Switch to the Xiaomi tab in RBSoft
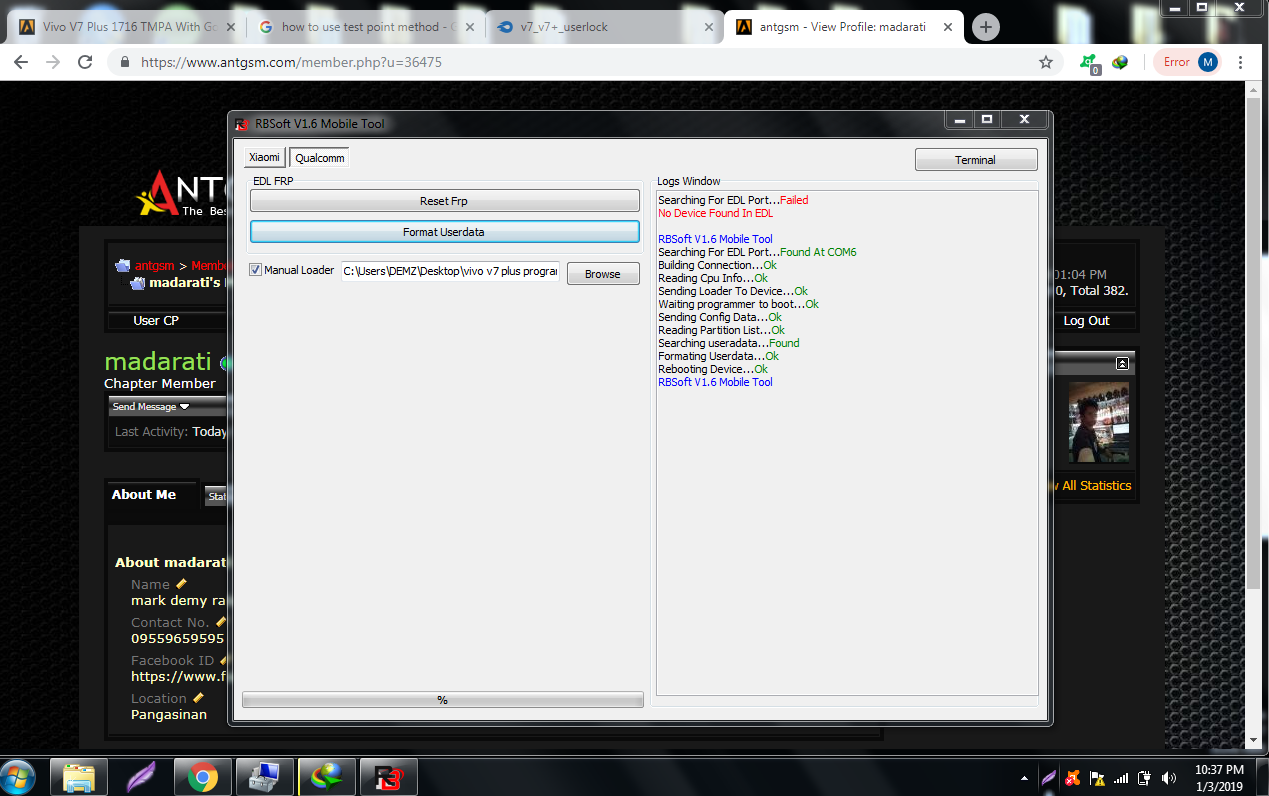 [265, 158]
